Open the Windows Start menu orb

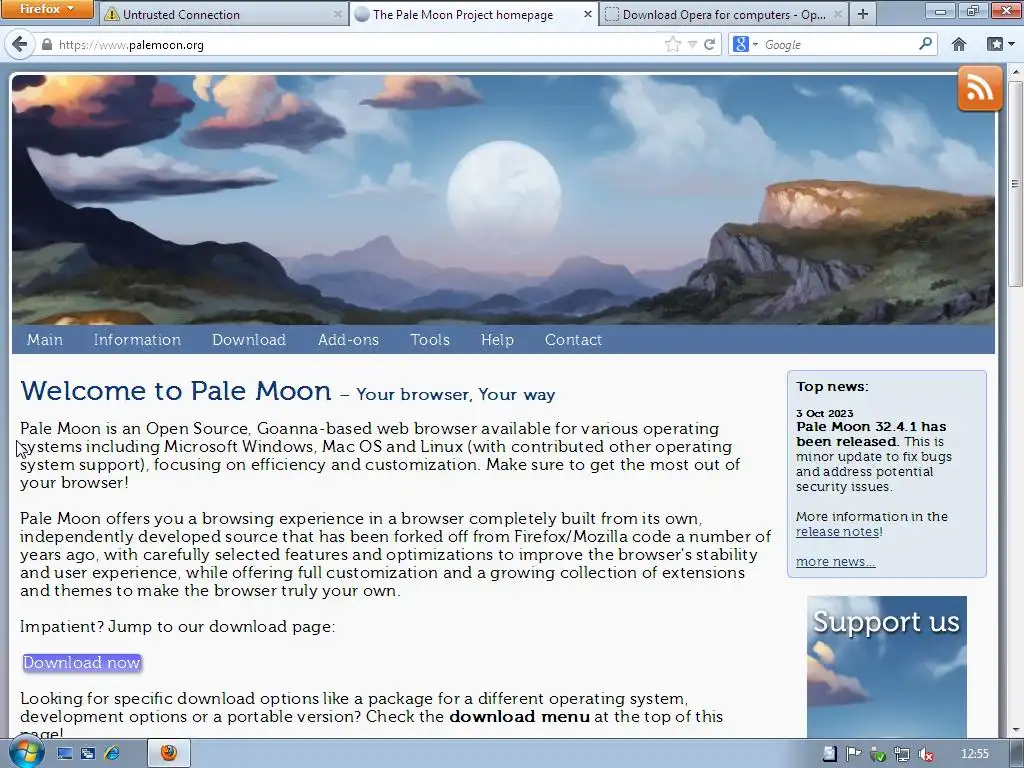26,752
